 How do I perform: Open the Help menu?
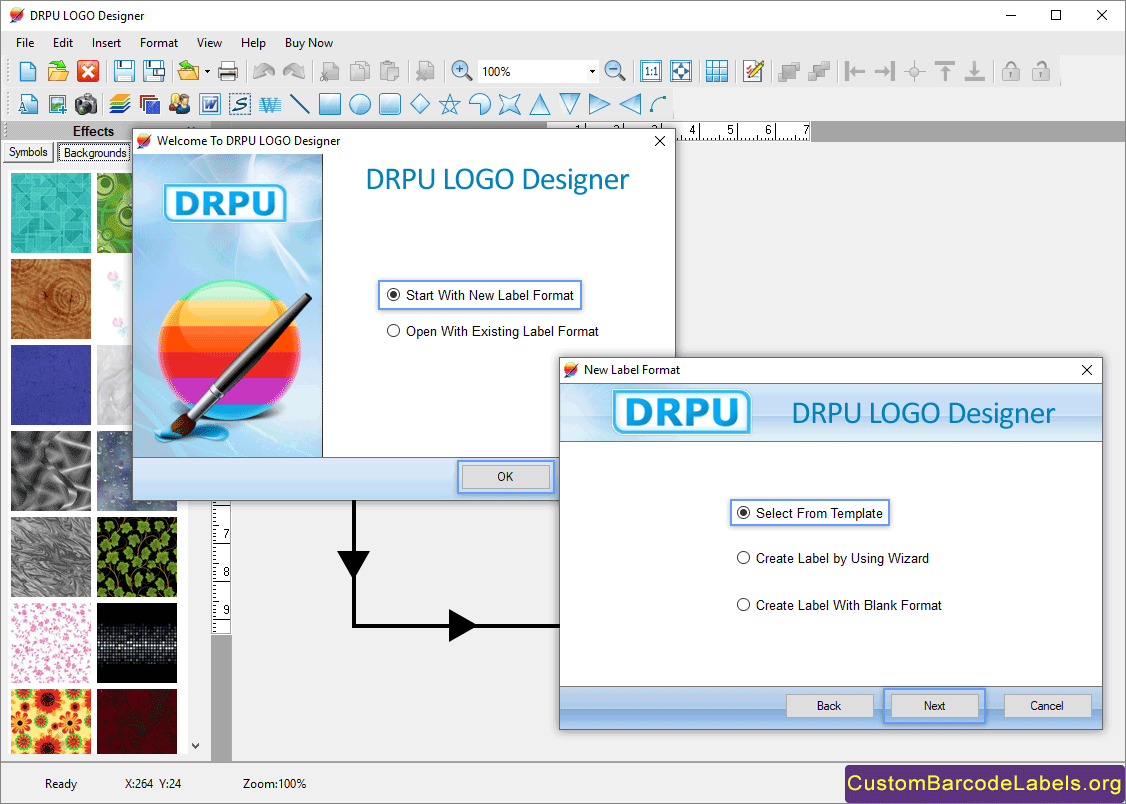click(253, 43)
